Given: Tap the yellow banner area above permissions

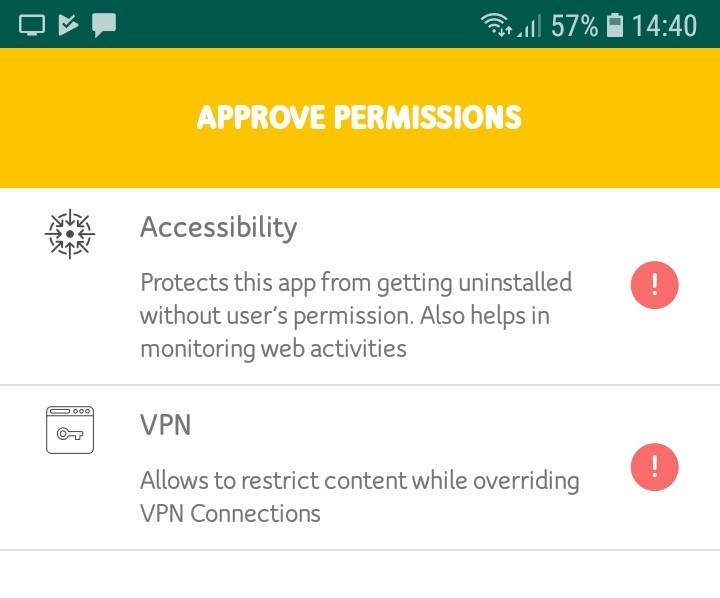Looking at the screenshot, I should click(360, 118).
